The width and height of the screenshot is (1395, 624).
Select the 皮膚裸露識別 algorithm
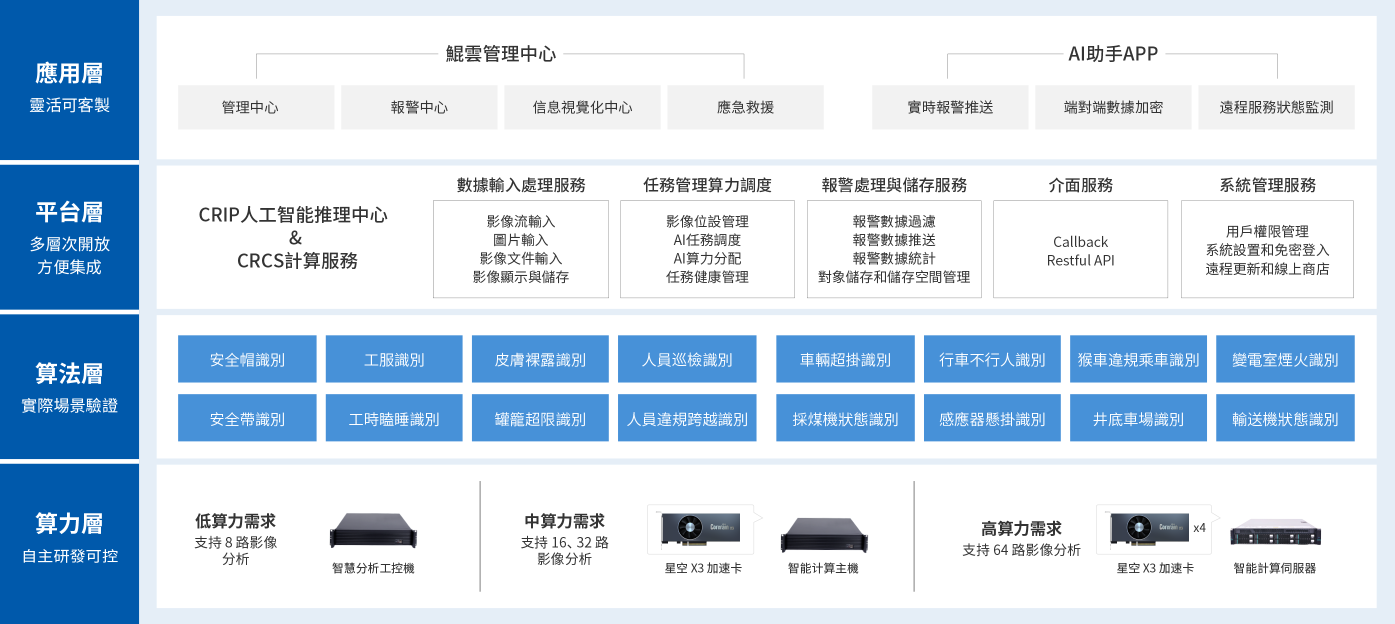click(540, 359)
